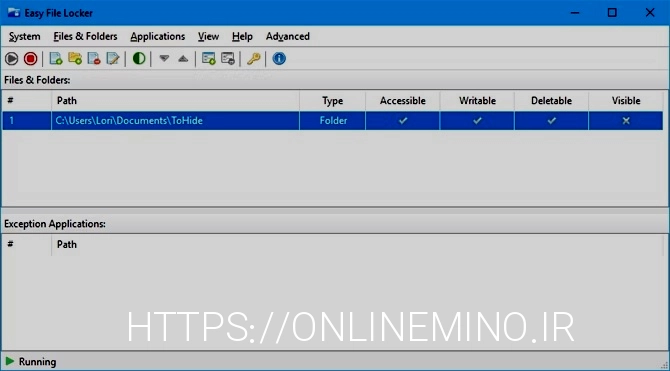
Task: Click the Edit entry pencil icon
Action: (113, 59)
